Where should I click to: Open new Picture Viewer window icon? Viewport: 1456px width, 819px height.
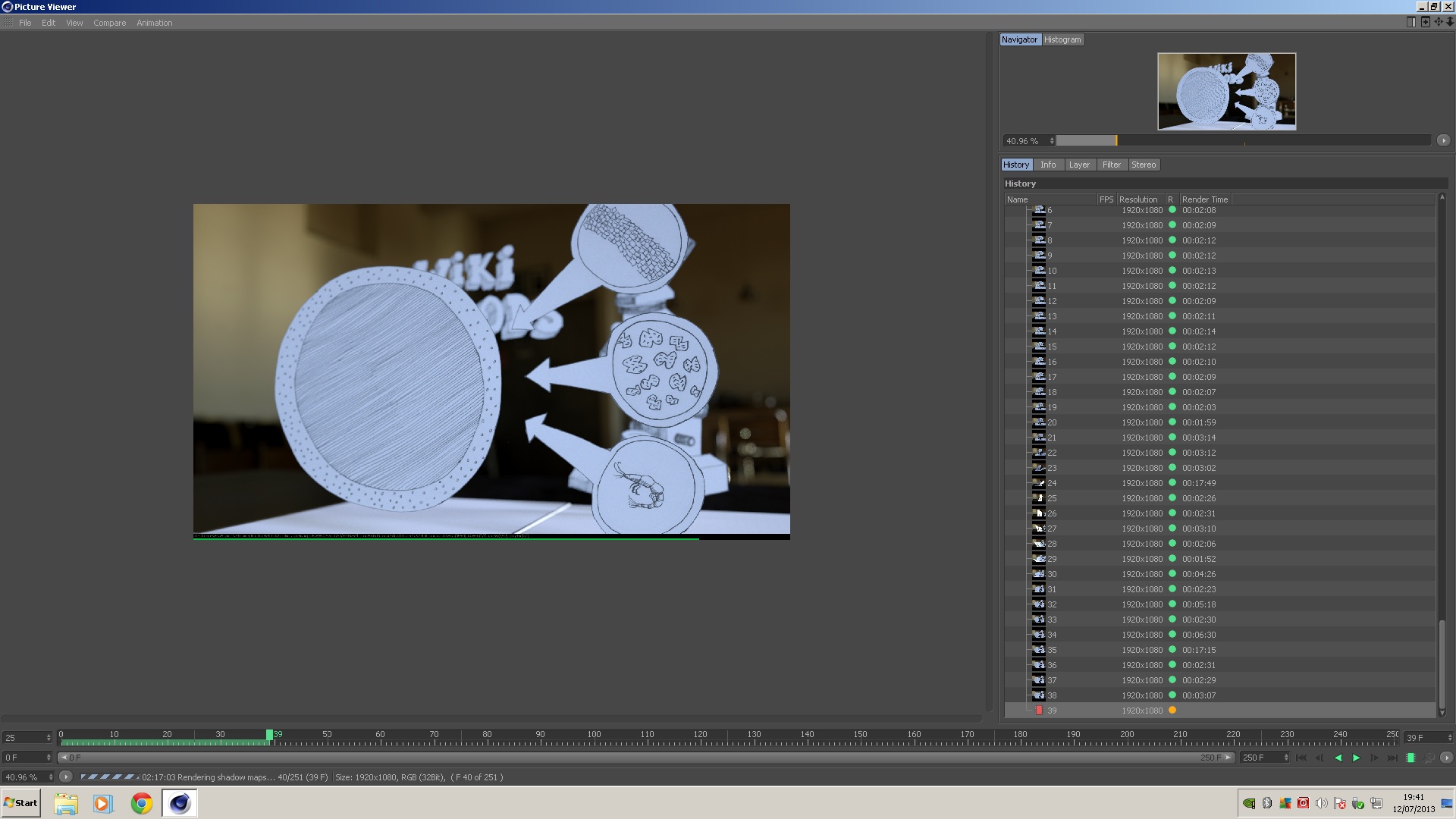tap(1425, 22)
